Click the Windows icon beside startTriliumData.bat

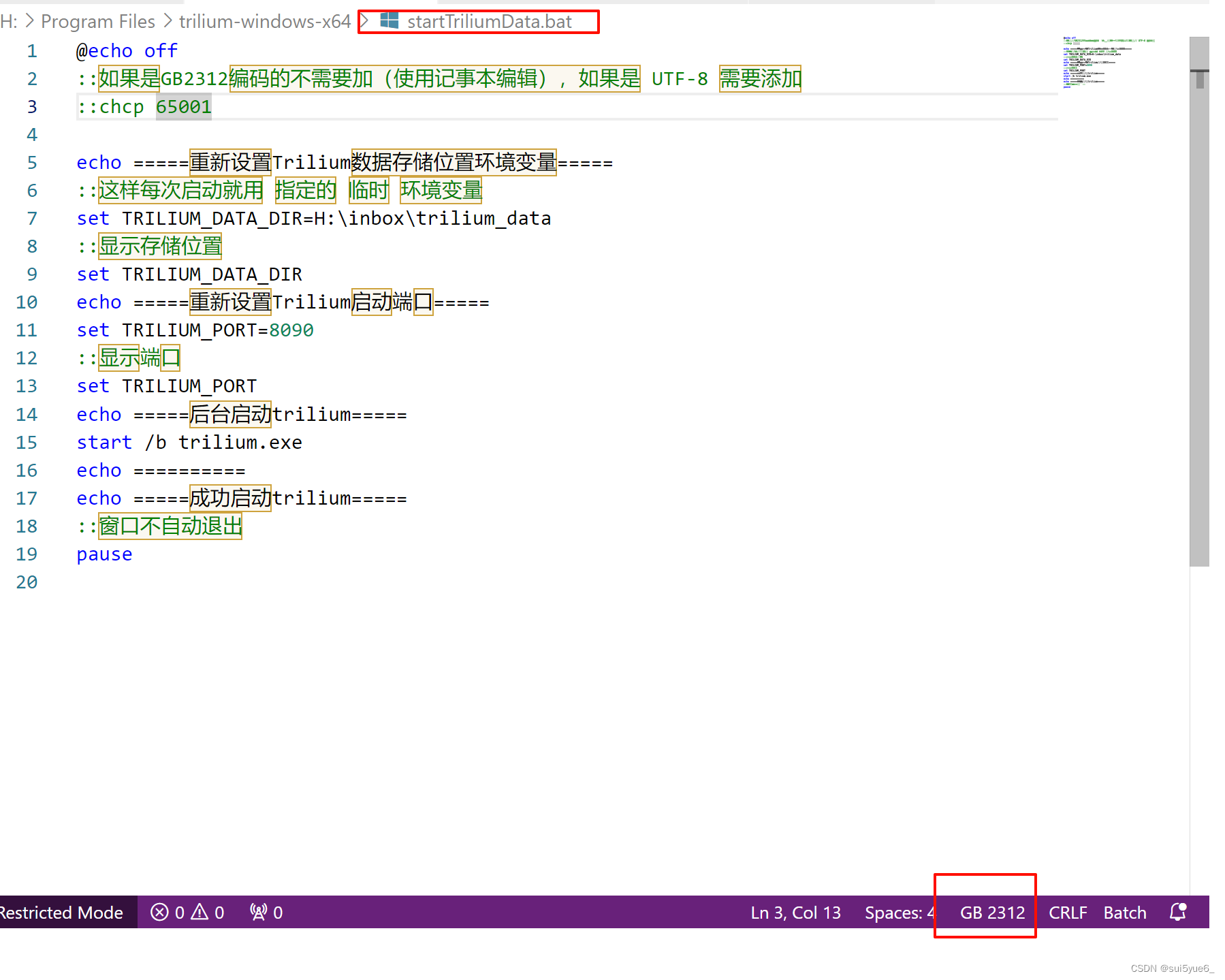click(389, 21)
